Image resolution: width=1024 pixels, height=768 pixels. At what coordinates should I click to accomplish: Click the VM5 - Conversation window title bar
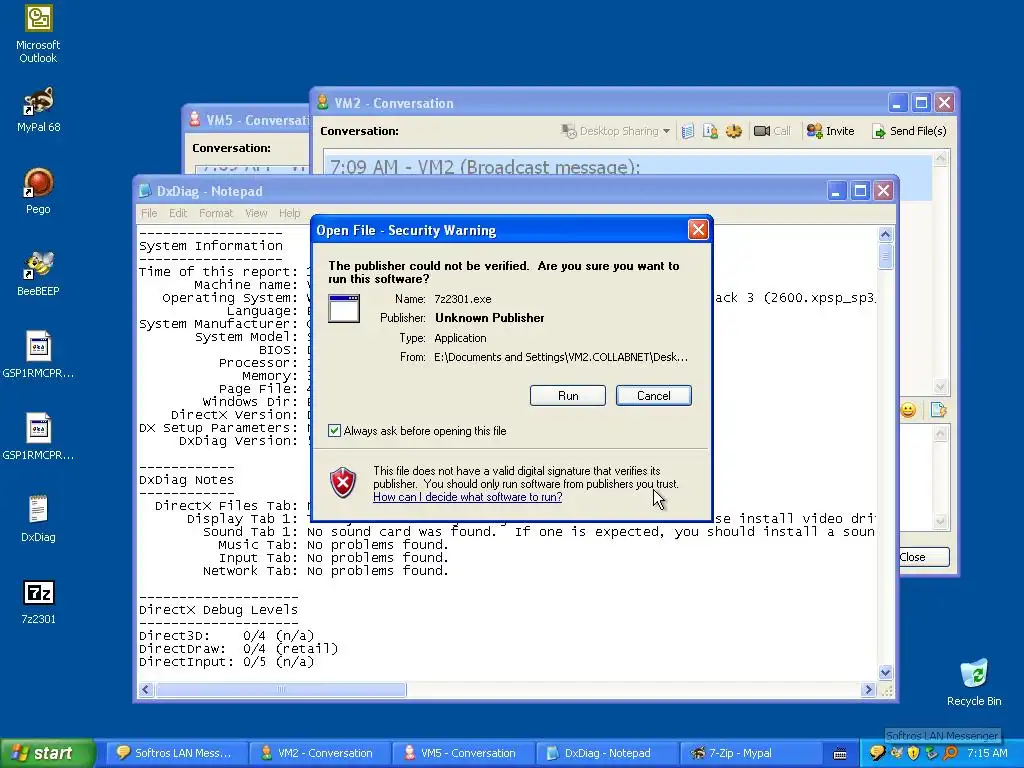point(247,120)
